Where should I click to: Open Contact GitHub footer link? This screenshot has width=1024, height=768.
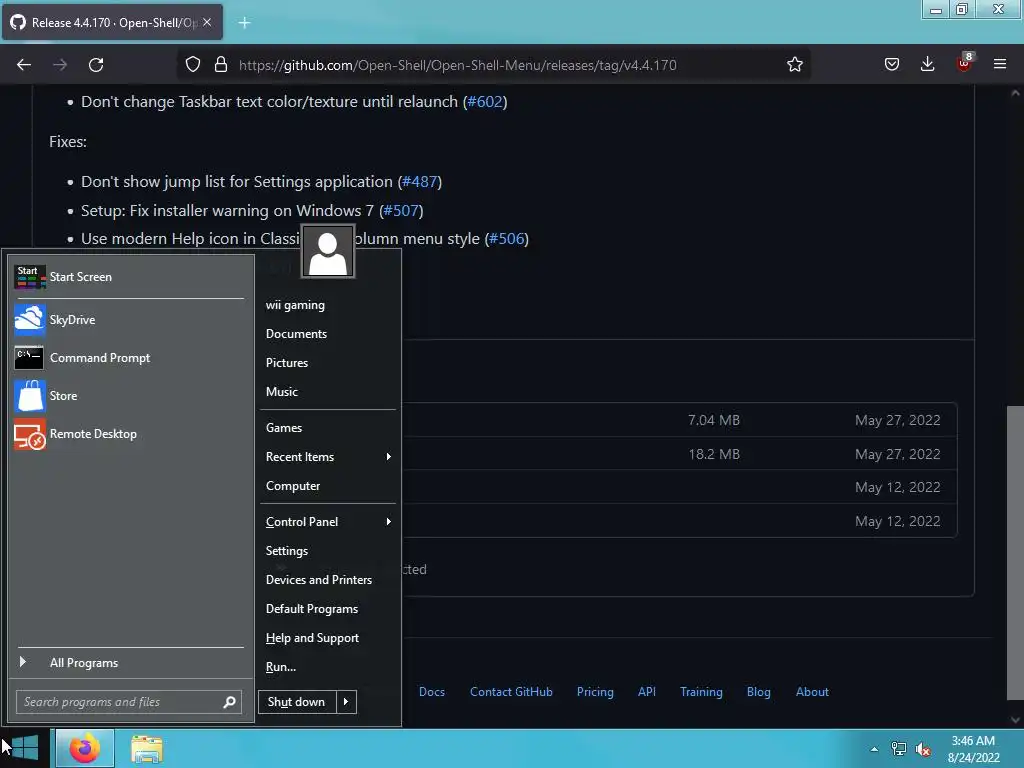click(511, 692)
